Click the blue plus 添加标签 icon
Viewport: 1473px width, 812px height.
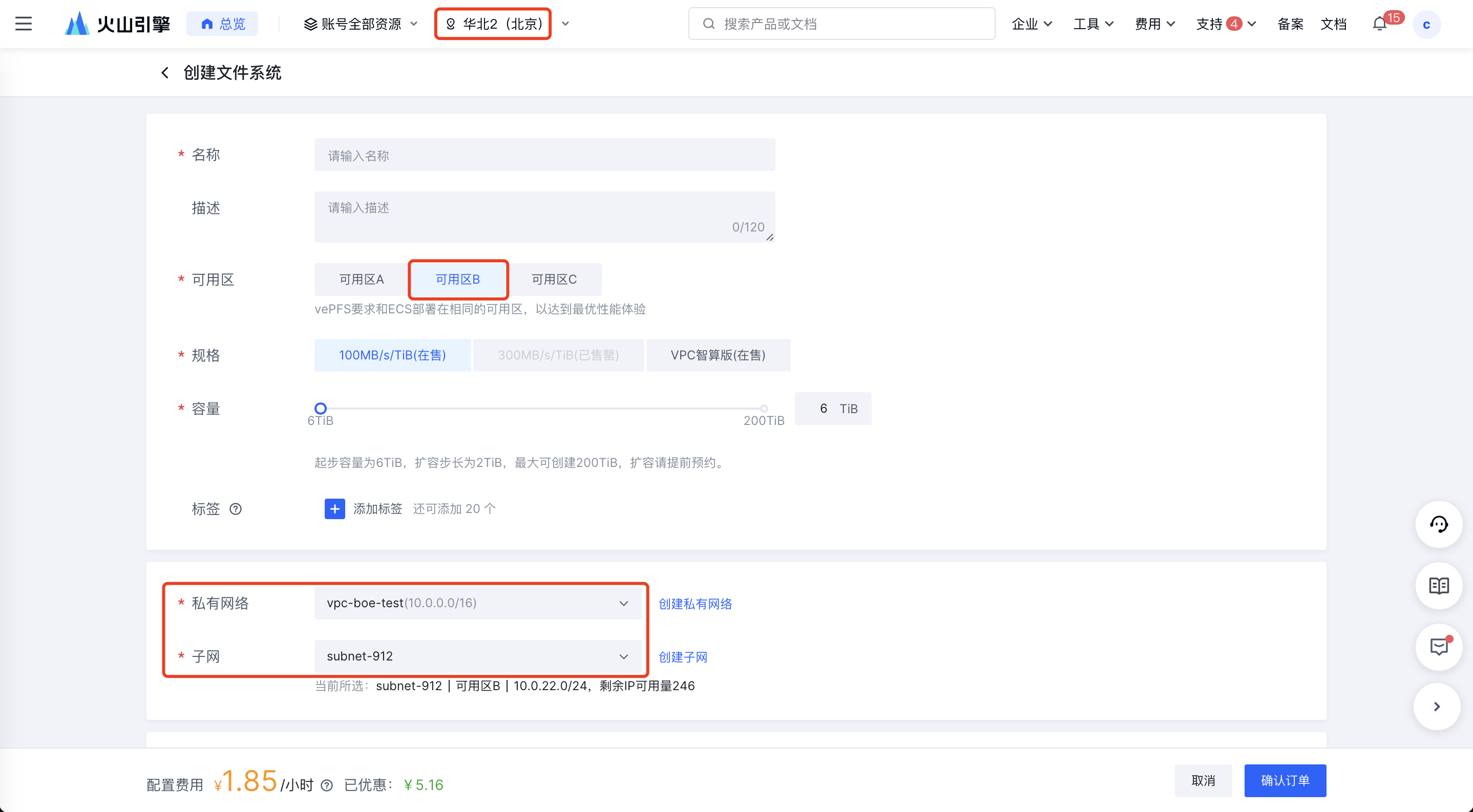(334, 508)
